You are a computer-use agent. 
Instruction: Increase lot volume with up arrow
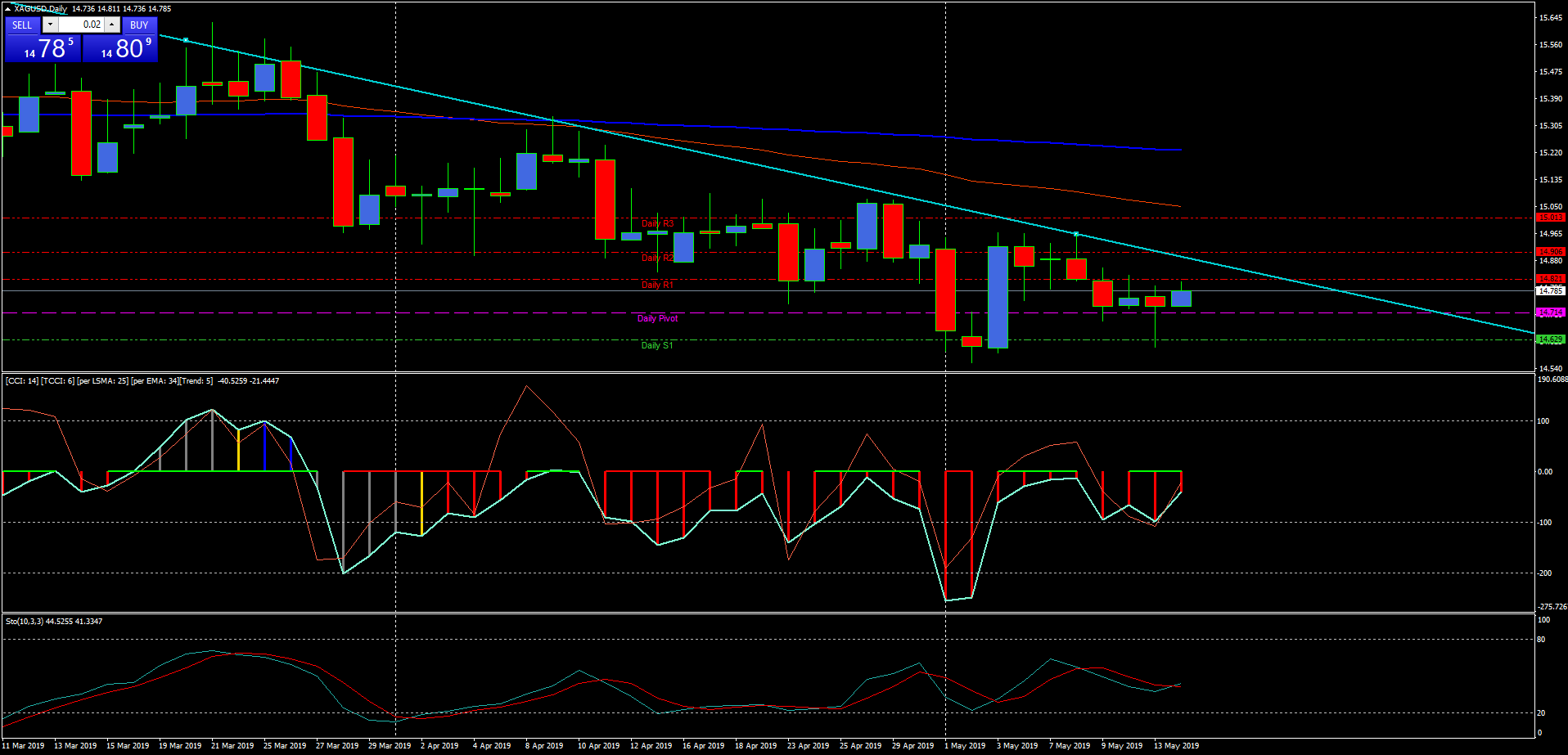(112, 25)
